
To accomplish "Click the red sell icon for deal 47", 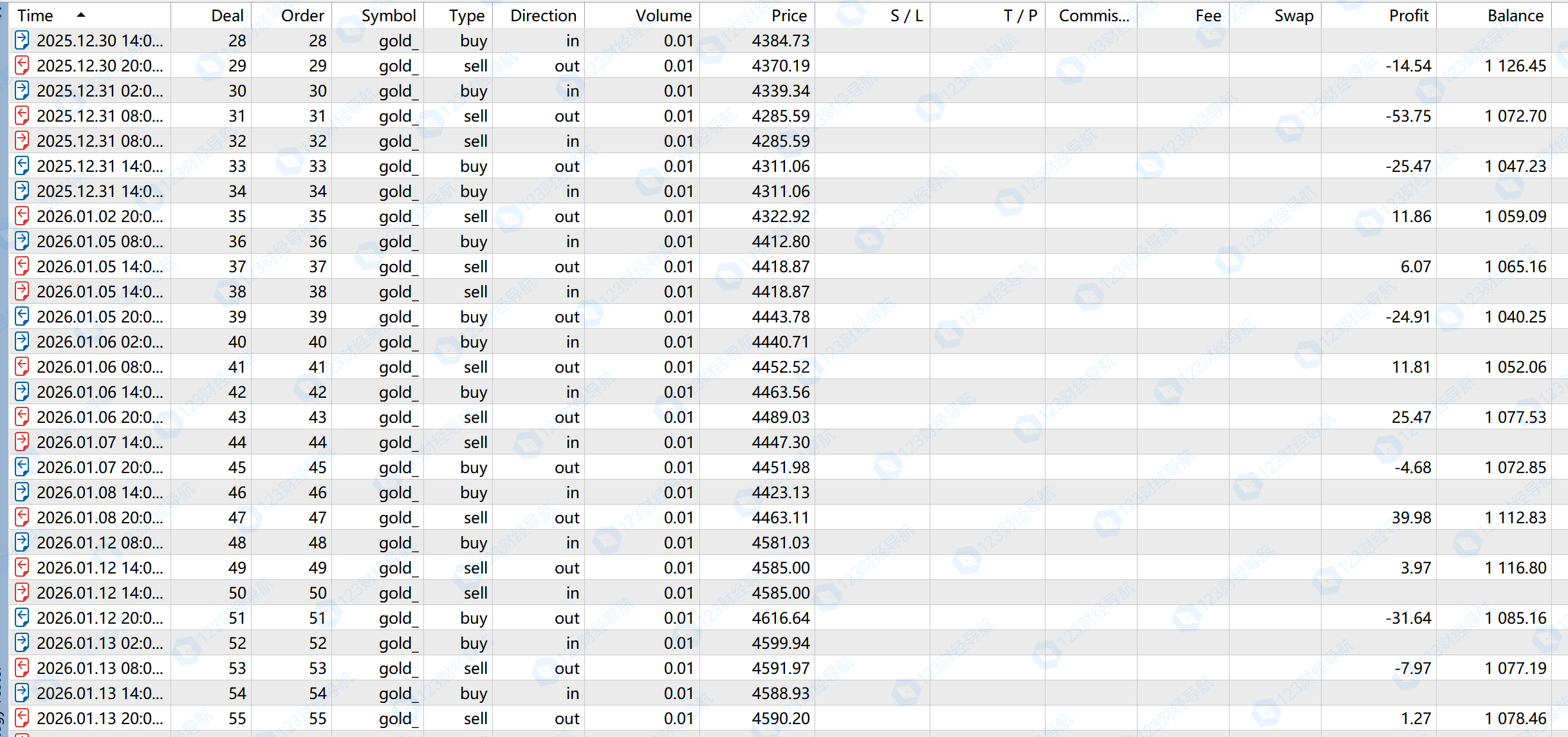I will (22, 518).
